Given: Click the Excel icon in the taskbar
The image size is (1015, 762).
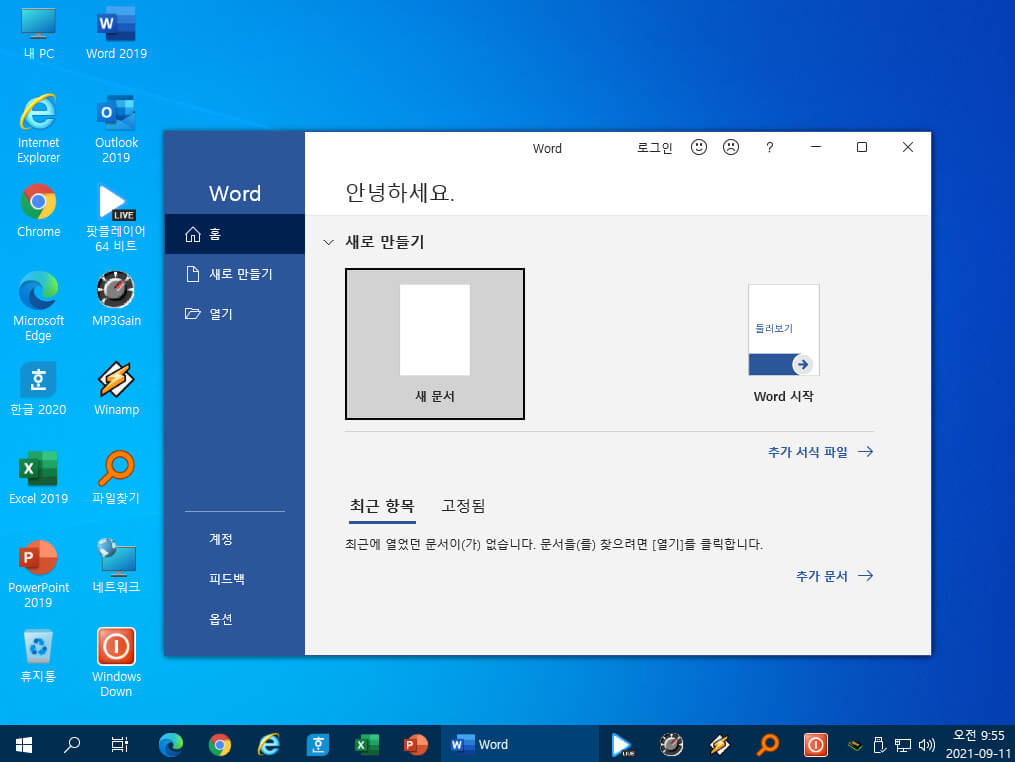Looking at the screenshot, I should [x=367, y=745].
